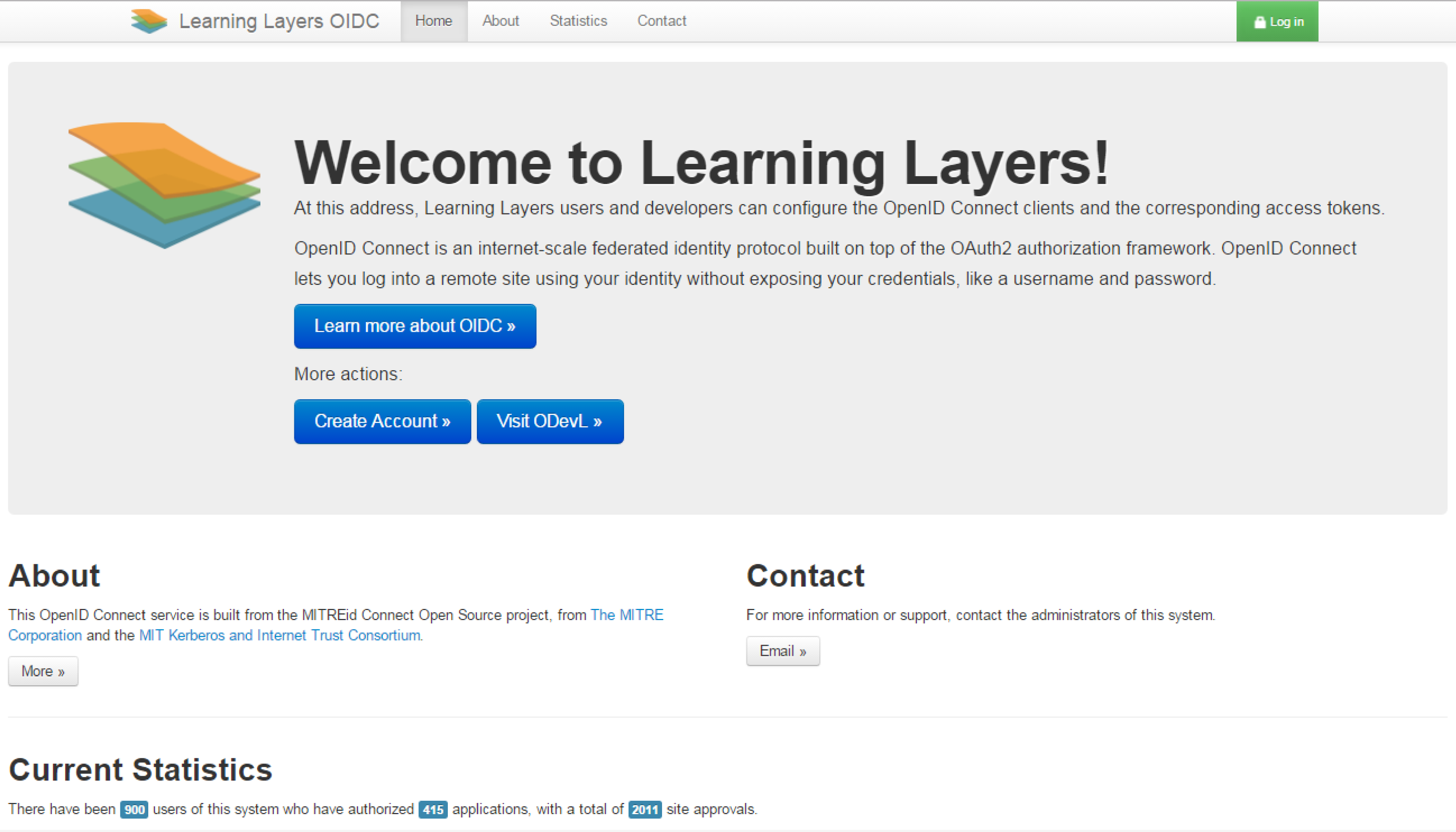1456x832 pixels.
Task: Click the Create Account button
Action: (x=382, y=421)
